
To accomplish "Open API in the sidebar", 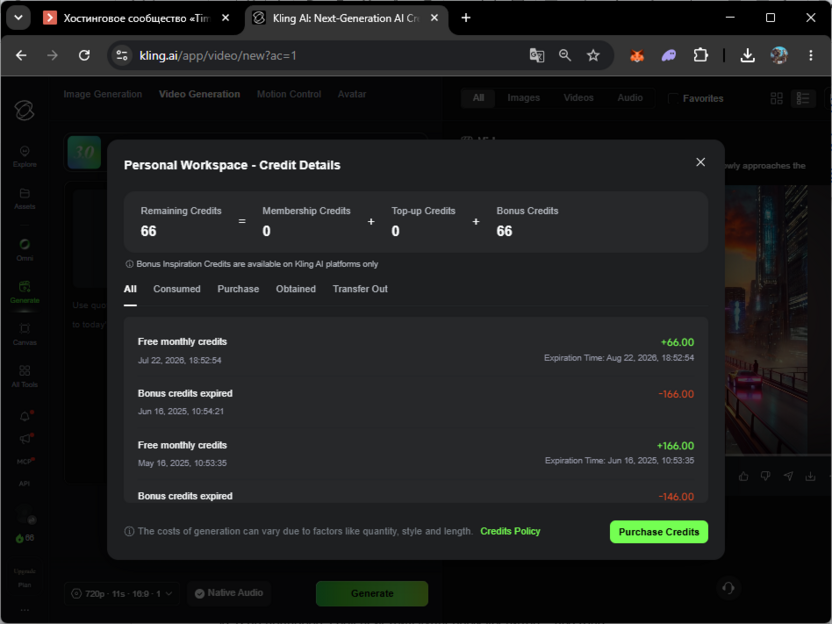I will tap(24, 483).
